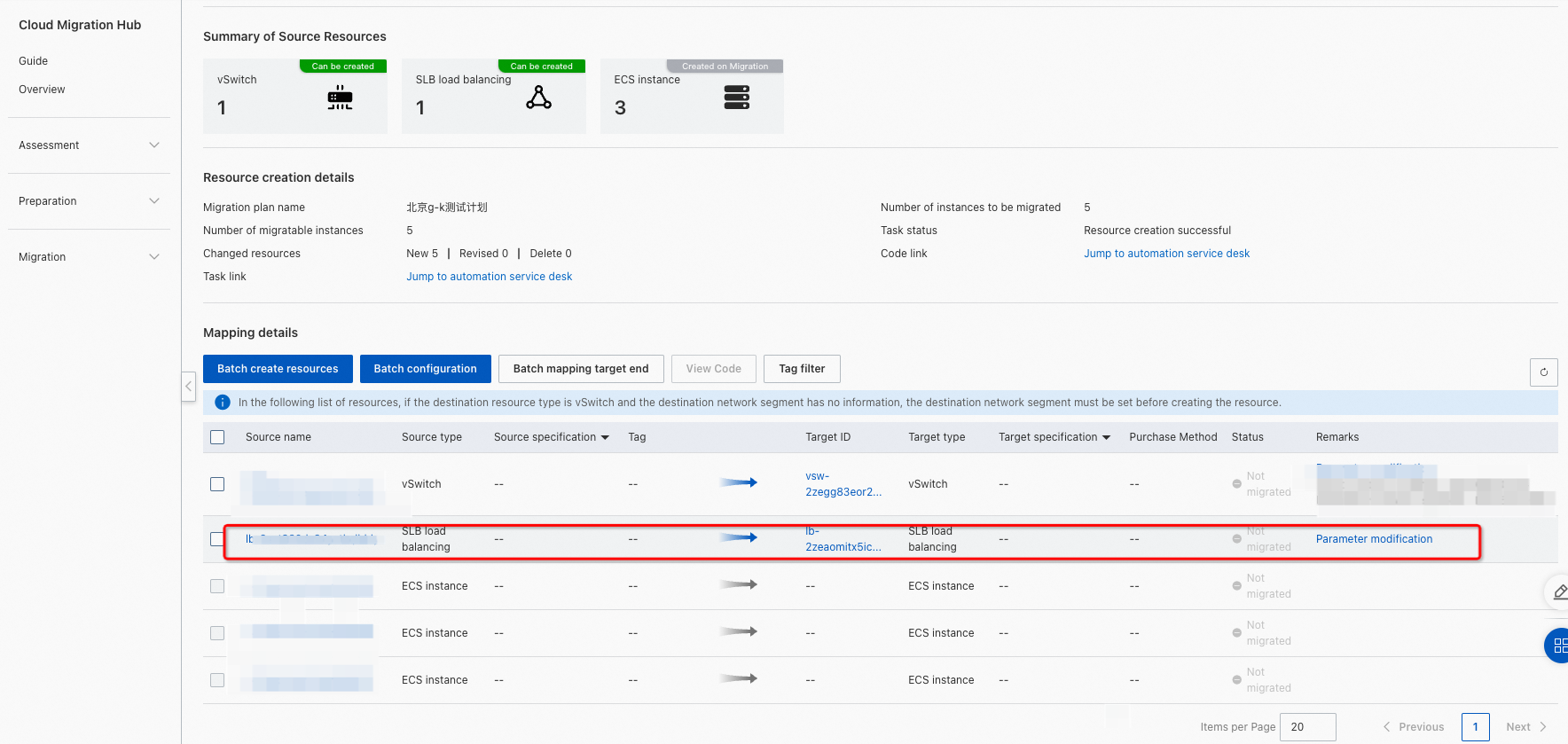Click the SLB load balancing icon

pyautogui.click(x=538, y=98)
